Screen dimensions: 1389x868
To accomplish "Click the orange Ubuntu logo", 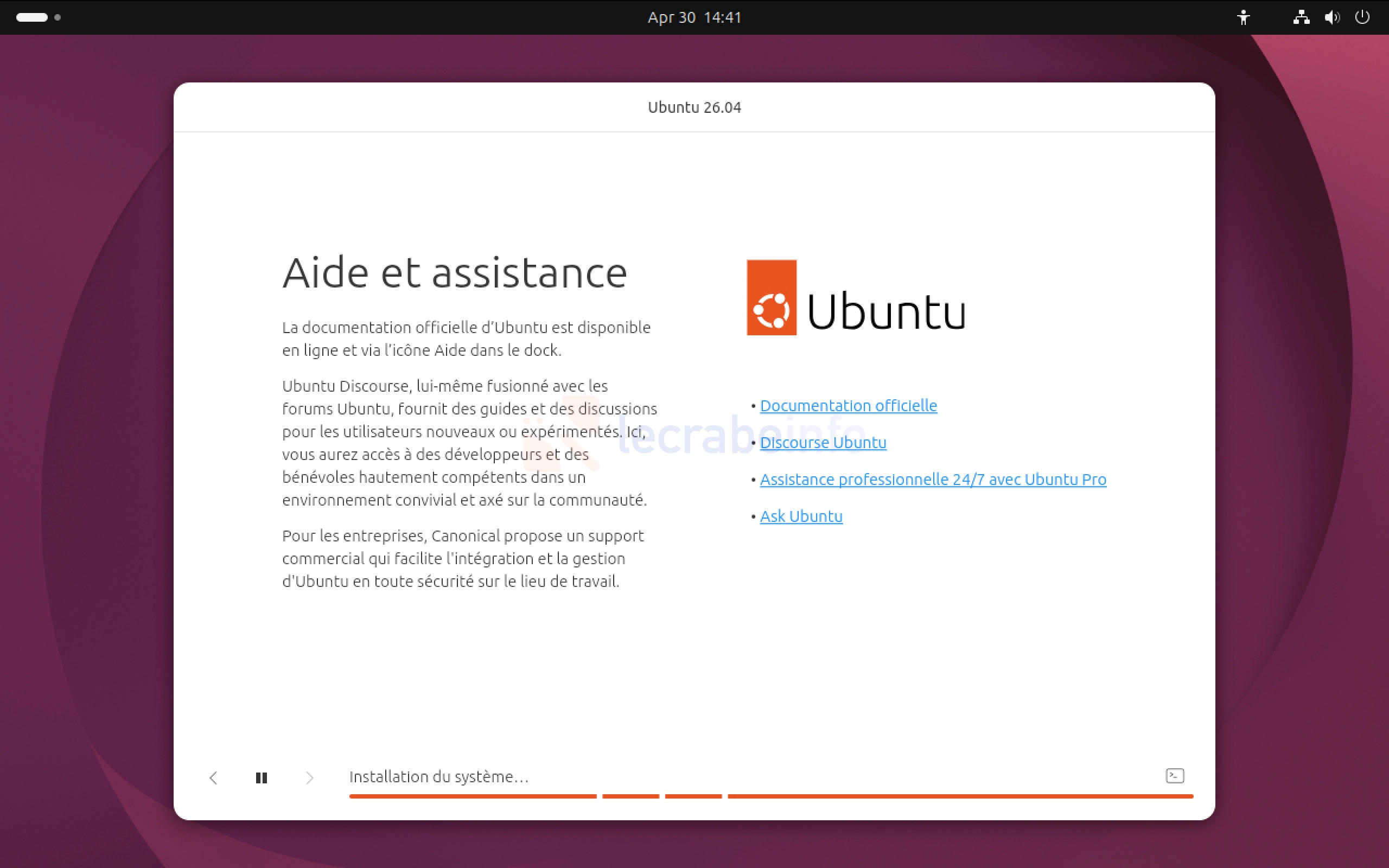I will tap(771, 297).
